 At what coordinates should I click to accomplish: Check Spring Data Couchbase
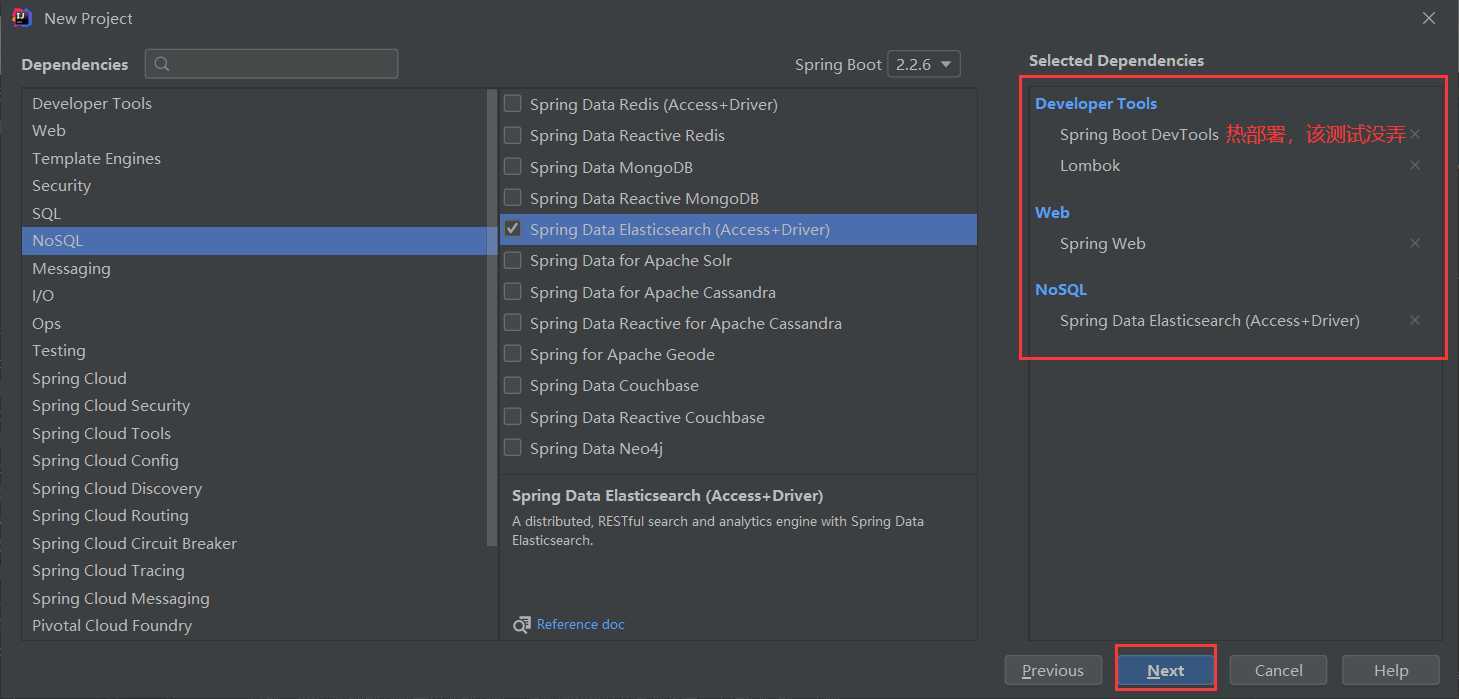(x=513, y=385)
